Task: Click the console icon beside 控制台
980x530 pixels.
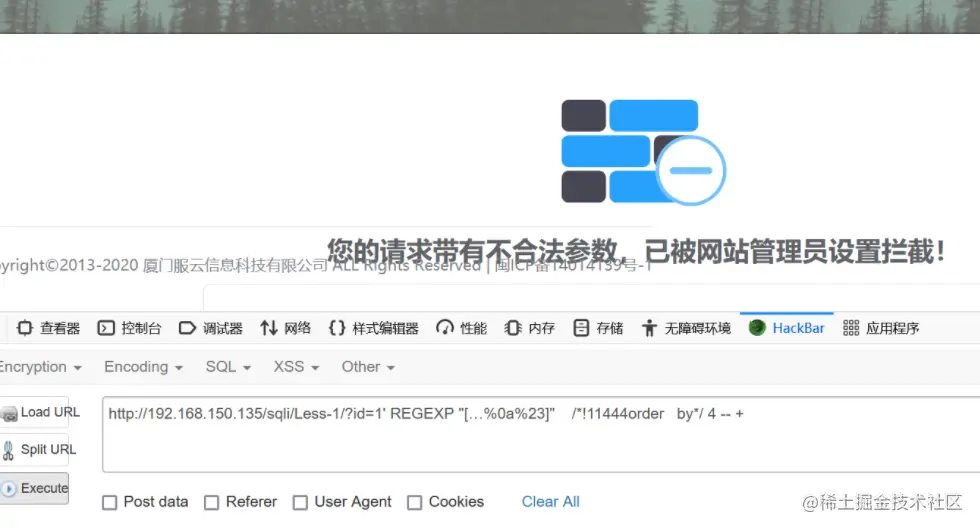Action: point(106,328)
